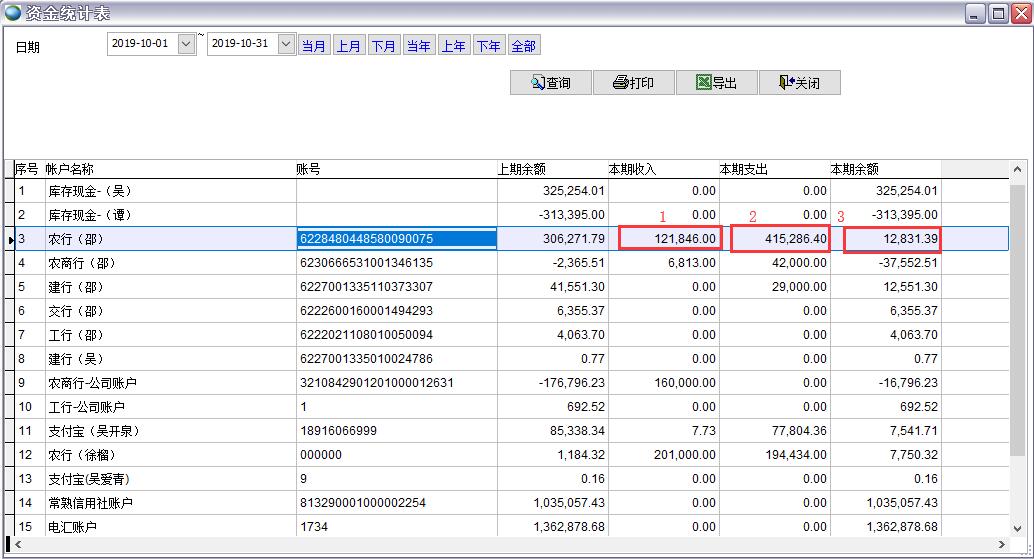
Task: Choose the 下年 (next year) date range
Action: click(489, 46)
